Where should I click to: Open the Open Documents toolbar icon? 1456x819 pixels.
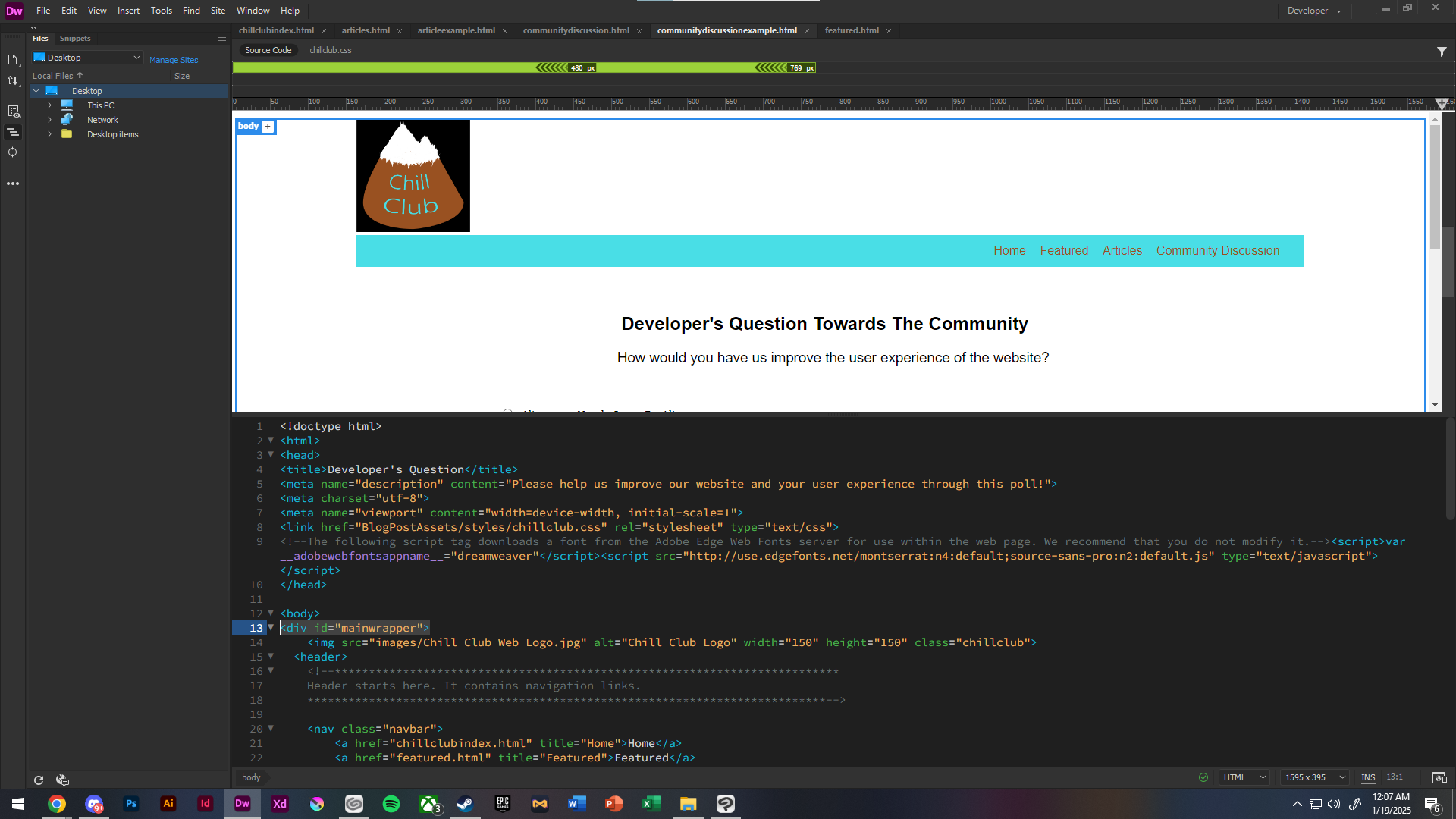13,59
